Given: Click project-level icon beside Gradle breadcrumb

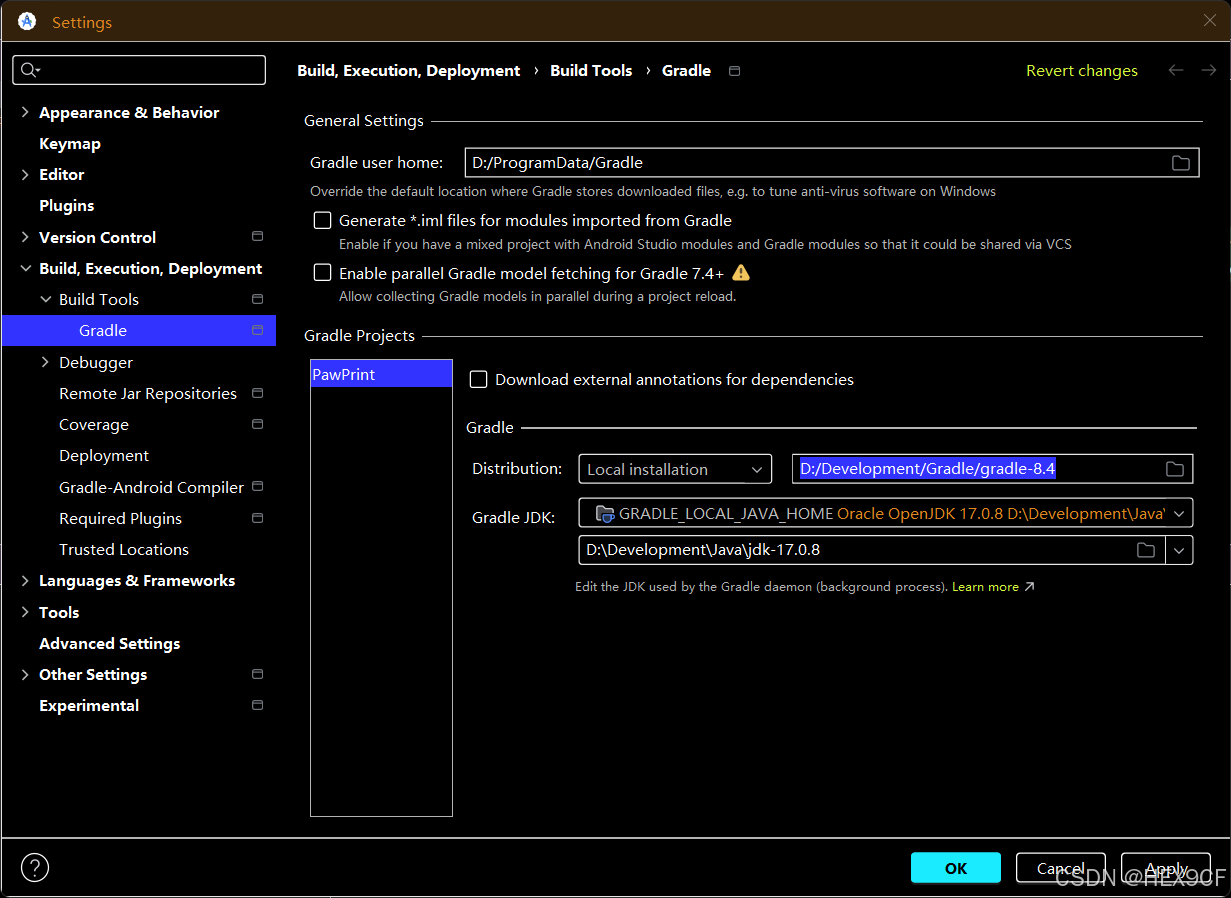Looking at the screenshot, I should [x=735, y=71].
